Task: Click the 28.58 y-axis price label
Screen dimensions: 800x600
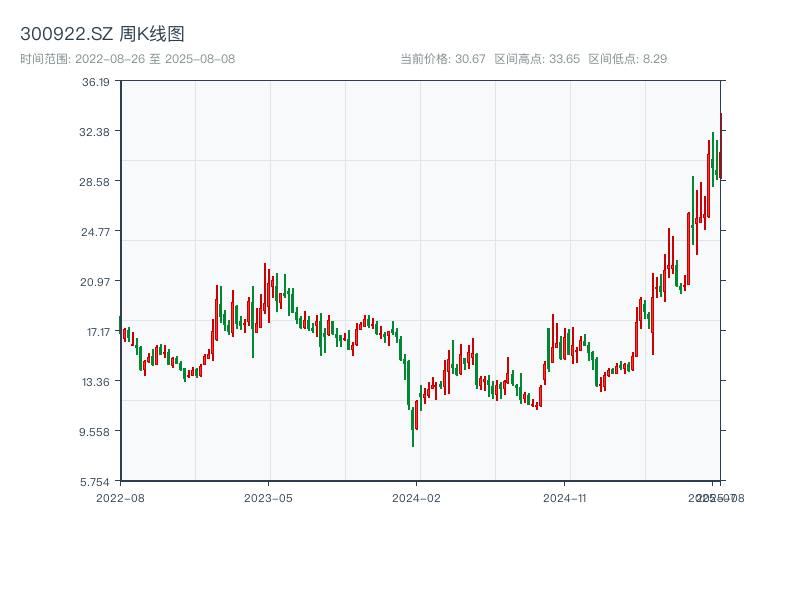Action: (96, 182)
